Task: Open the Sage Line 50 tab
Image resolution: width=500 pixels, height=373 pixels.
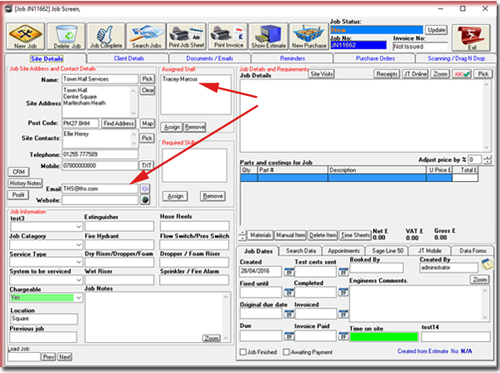Action: [387, 251]
